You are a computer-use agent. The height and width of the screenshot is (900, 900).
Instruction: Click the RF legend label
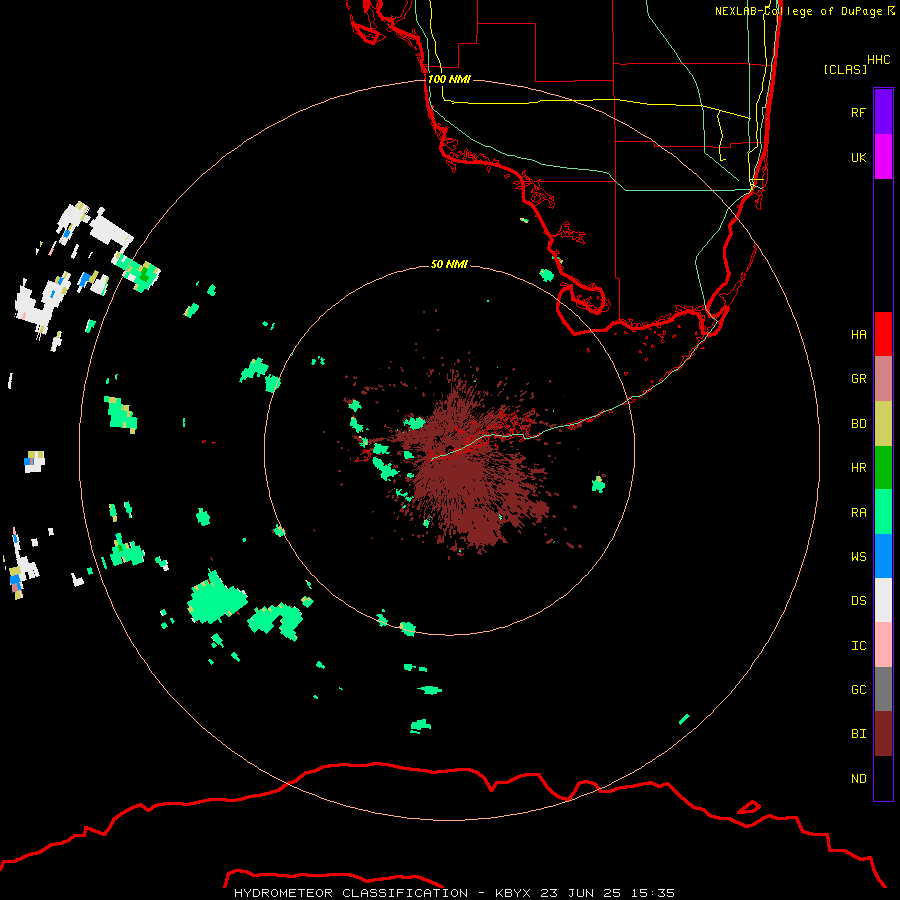(x=858, y=112)
